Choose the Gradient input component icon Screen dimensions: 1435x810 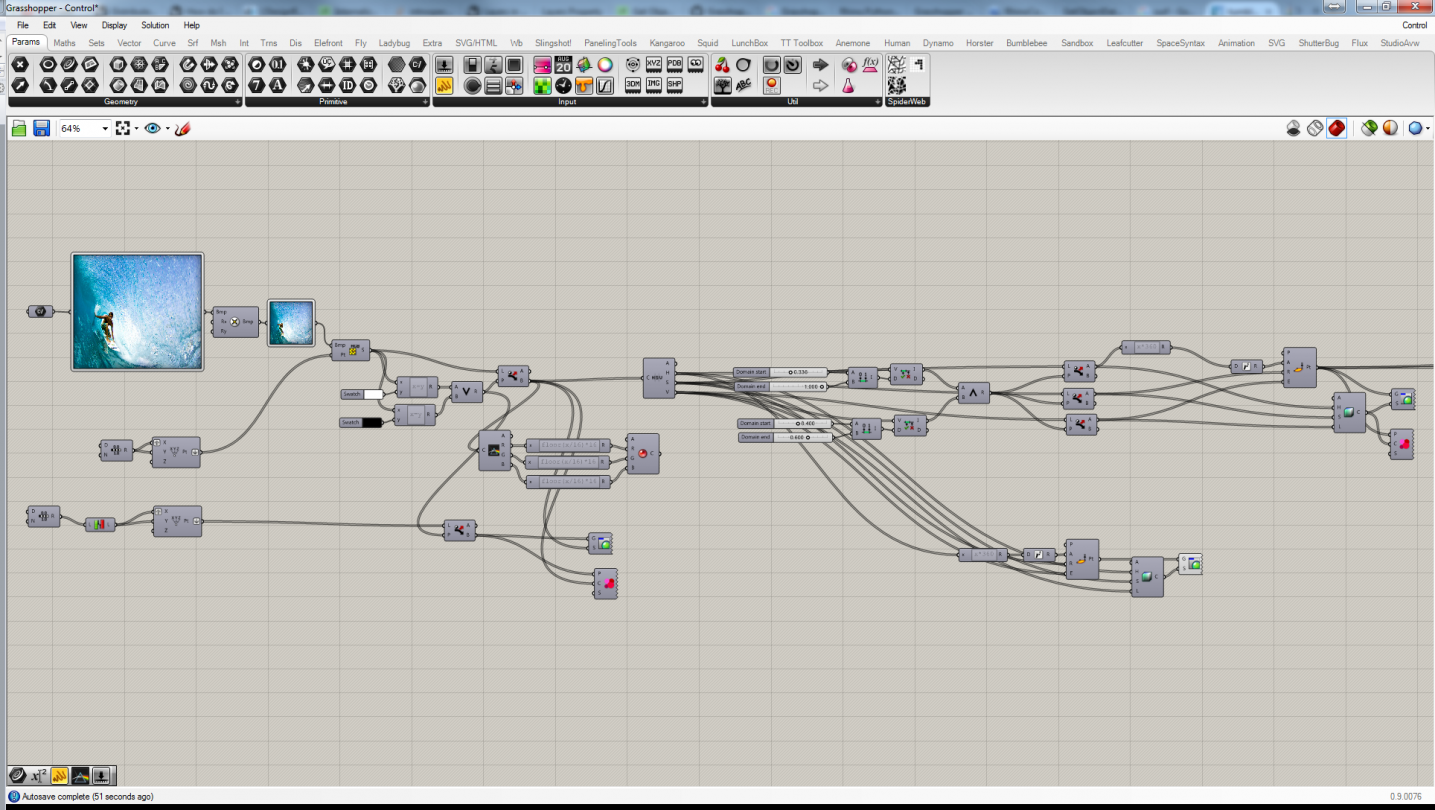pos(541,65)
